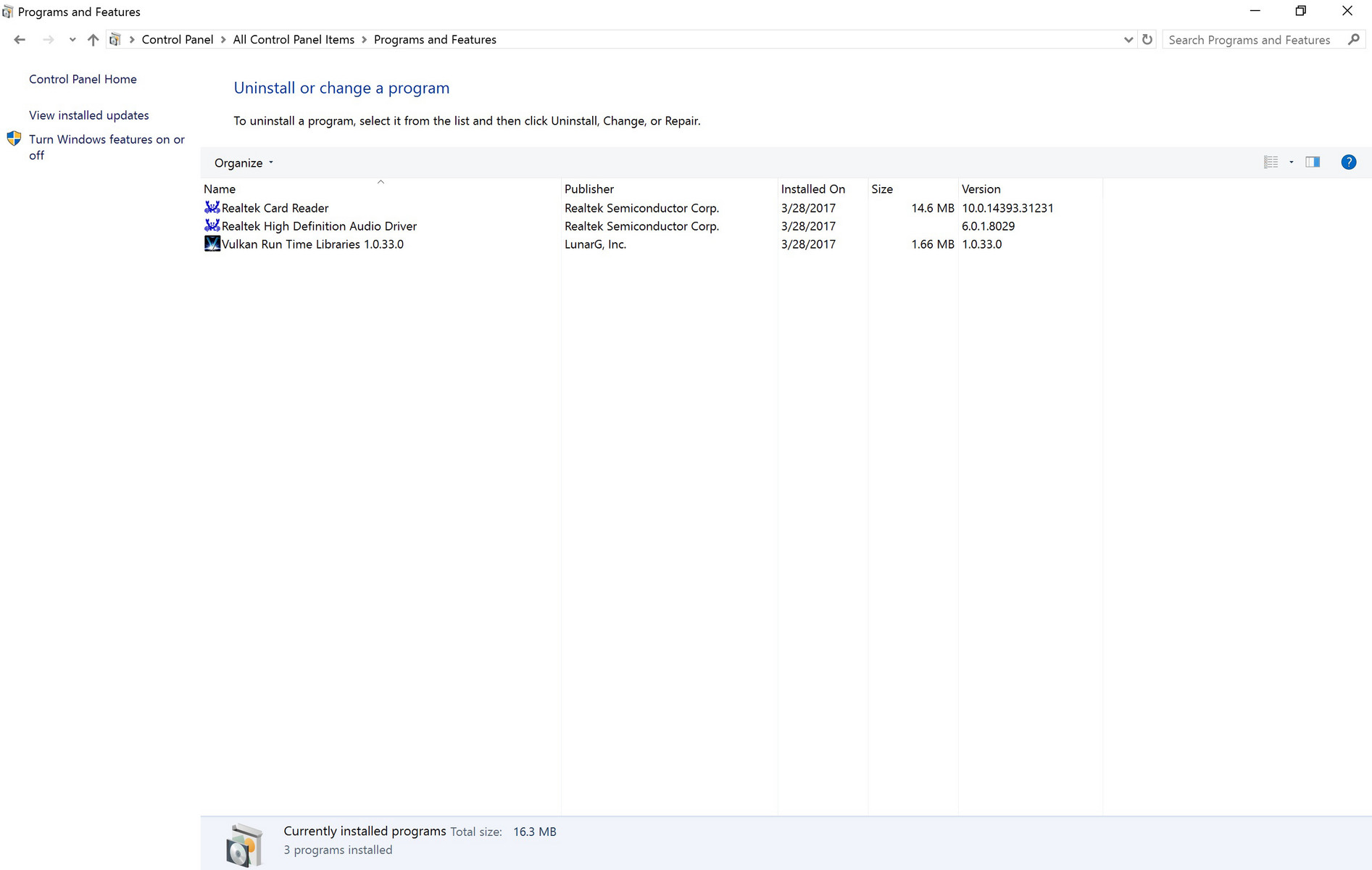Sort by Installed On column header
Screen dimensions: 1372x870
pyautogui.click(x=823, y=189)
